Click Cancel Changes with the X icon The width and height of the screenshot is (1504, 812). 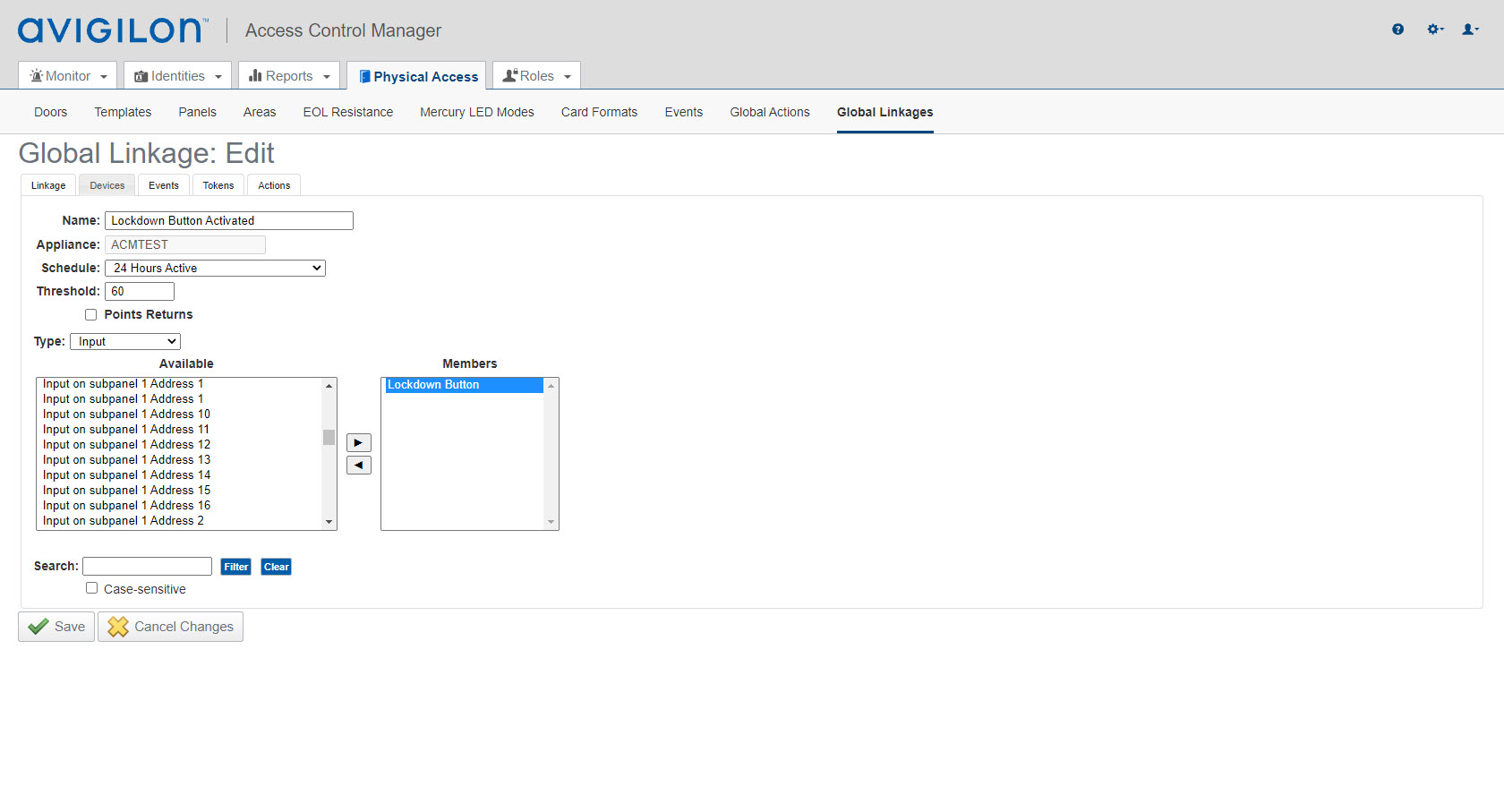[x=170, y=627]
